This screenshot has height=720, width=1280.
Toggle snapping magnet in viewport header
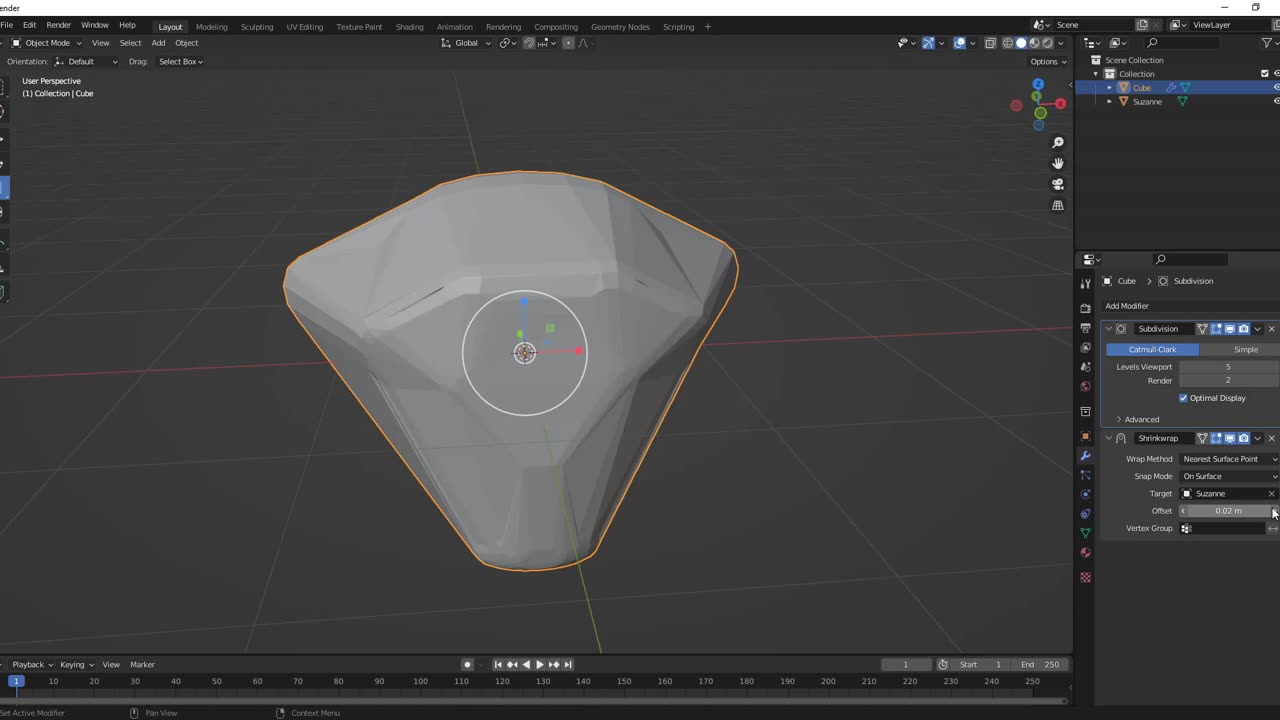tap(529, 43)
